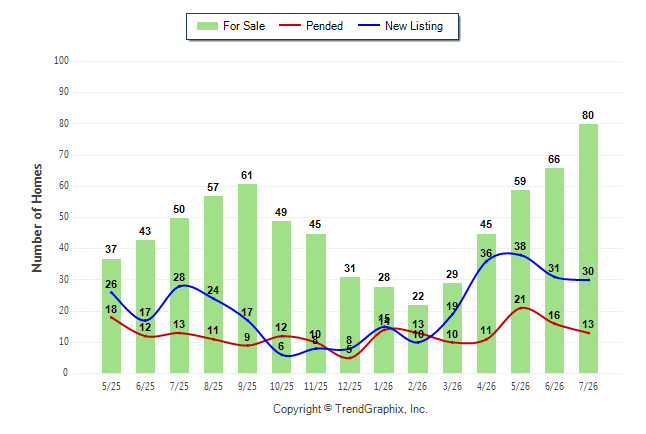Click the 2/26 bar labeled 22

click(418, 339)
